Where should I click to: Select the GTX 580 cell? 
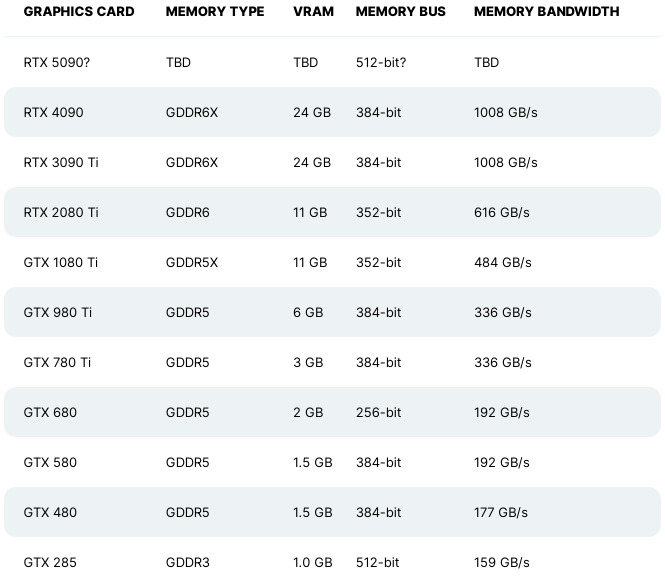[x=50, y=463]
